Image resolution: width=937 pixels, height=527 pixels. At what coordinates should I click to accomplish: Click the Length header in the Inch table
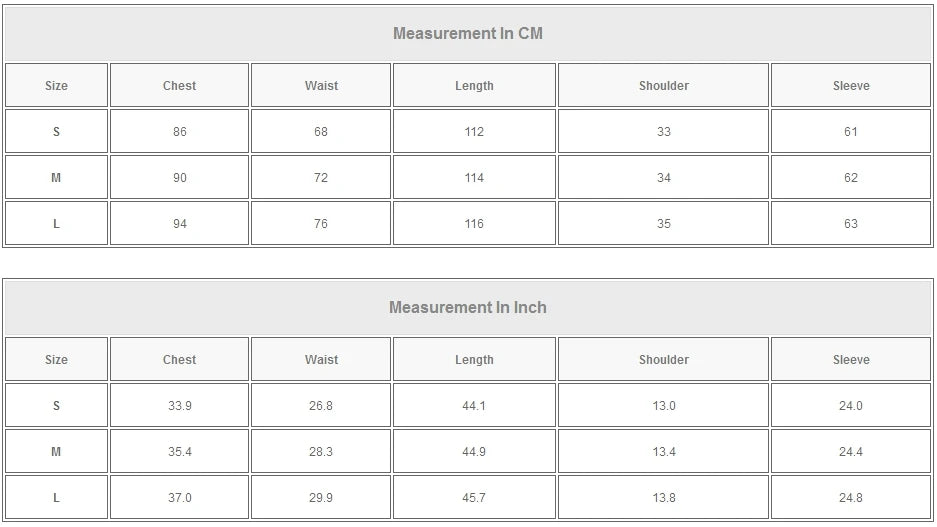coord(474,360)
